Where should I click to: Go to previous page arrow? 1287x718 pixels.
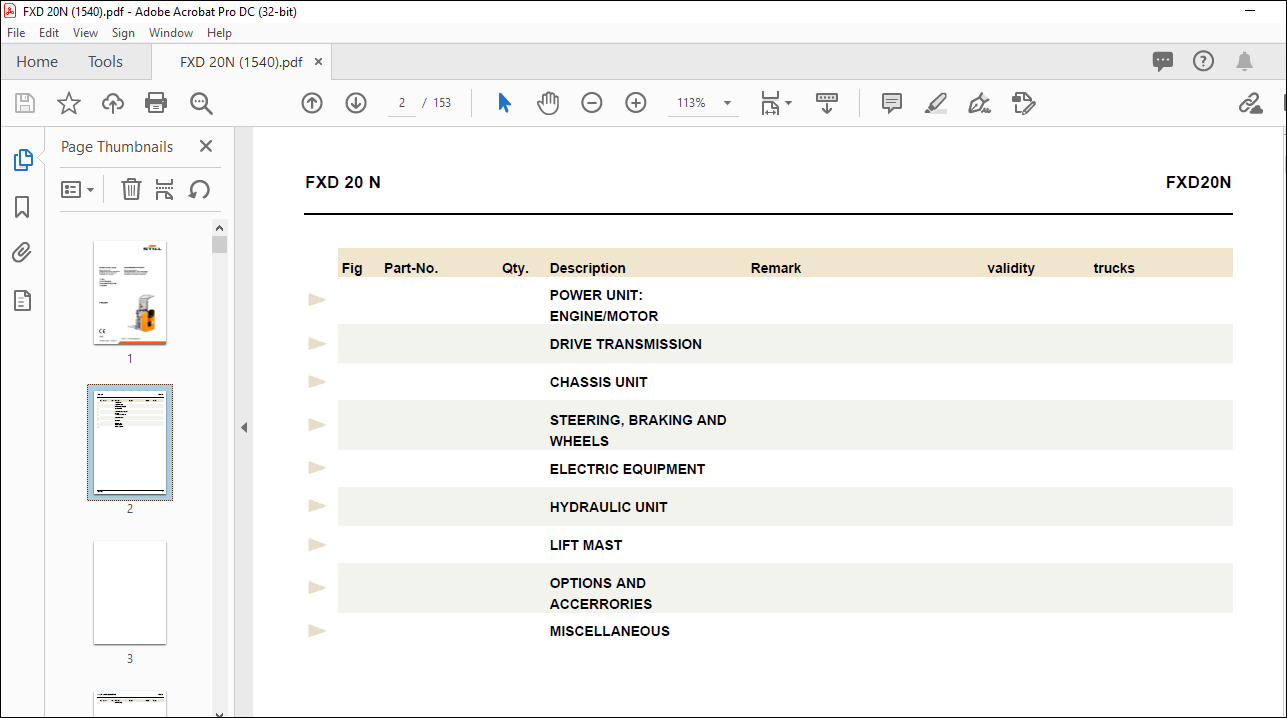(312, 103)
